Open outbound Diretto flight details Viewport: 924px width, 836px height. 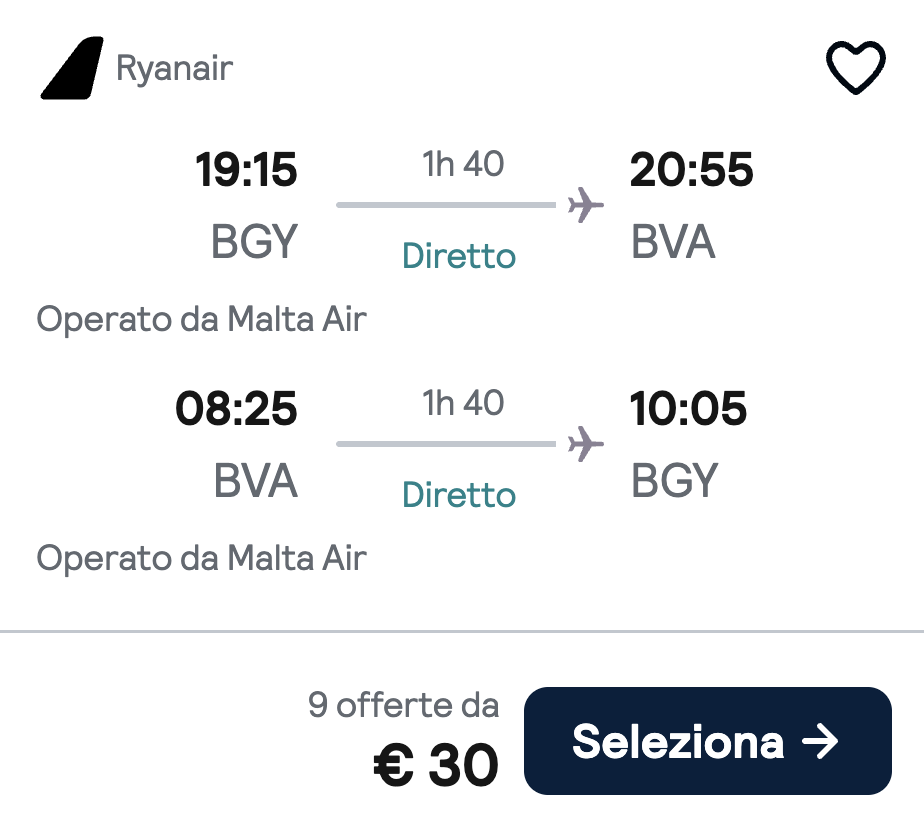point(458,256)
